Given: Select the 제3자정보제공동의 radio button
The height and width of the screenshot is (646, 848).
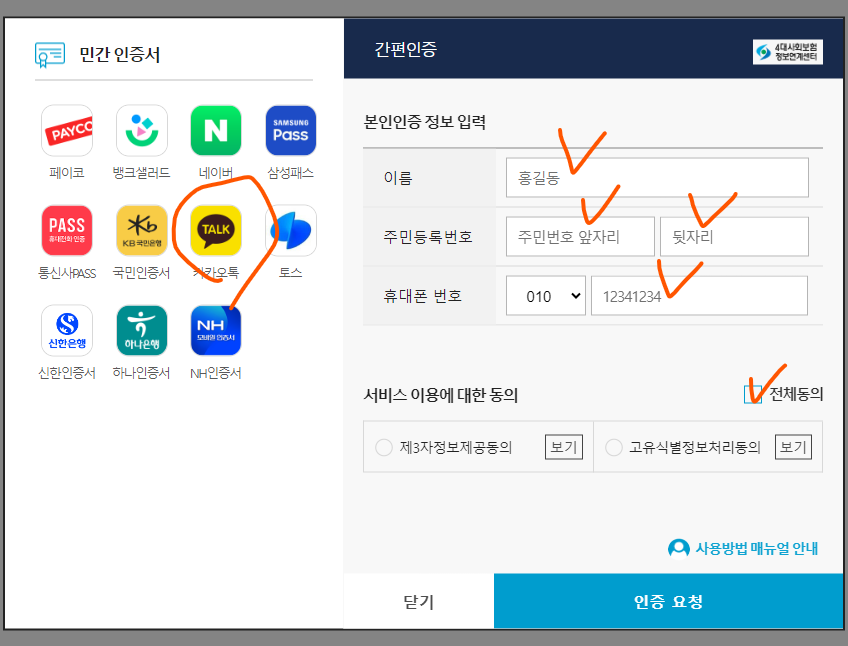Looking at the screenshot, I should click(x=384, y=447).
